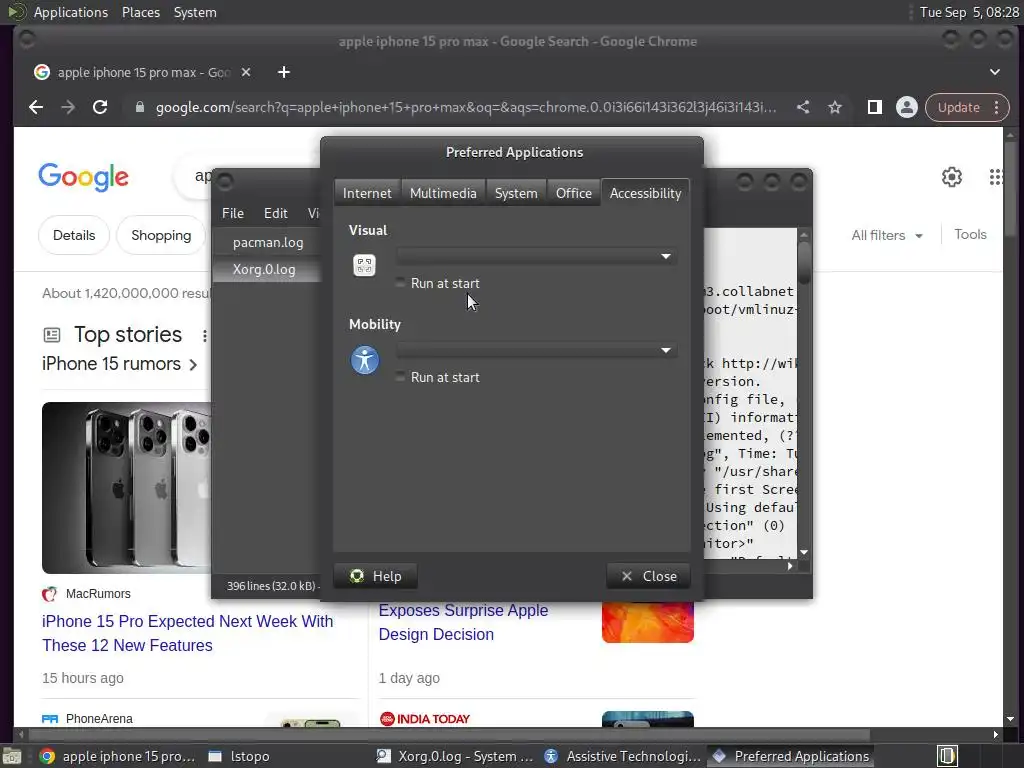This screenshot has height=768, width=1024.
Task: Open the Internet tab in Preferred Applications
Action: point(367,193)
